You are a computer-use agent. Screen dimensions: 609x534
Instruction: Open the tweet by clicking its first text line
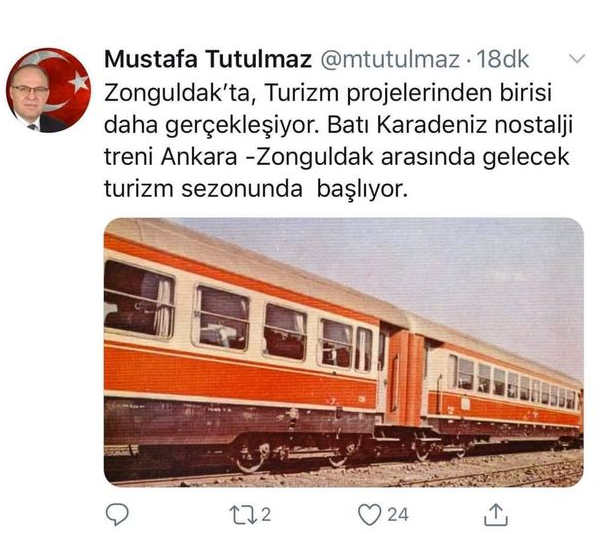click(x=328, y=93)
